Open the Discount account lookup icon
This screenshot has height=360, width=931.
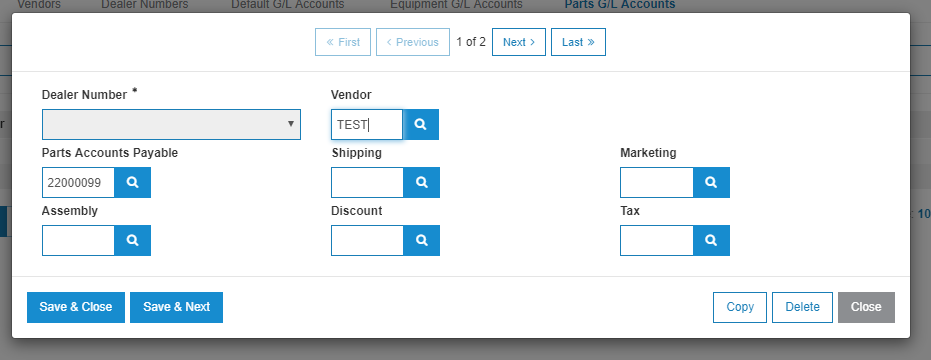[422, 241]
